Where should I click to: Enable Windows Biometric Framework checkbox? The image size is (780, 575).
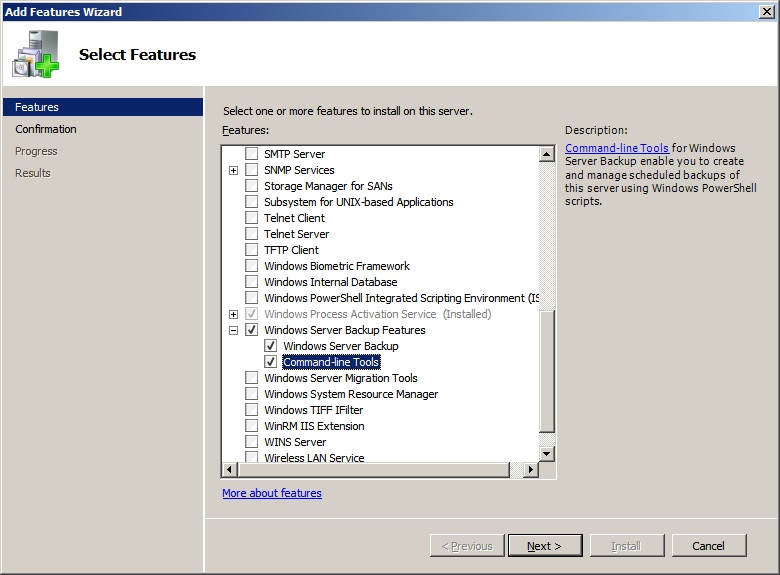coord(252,266)
